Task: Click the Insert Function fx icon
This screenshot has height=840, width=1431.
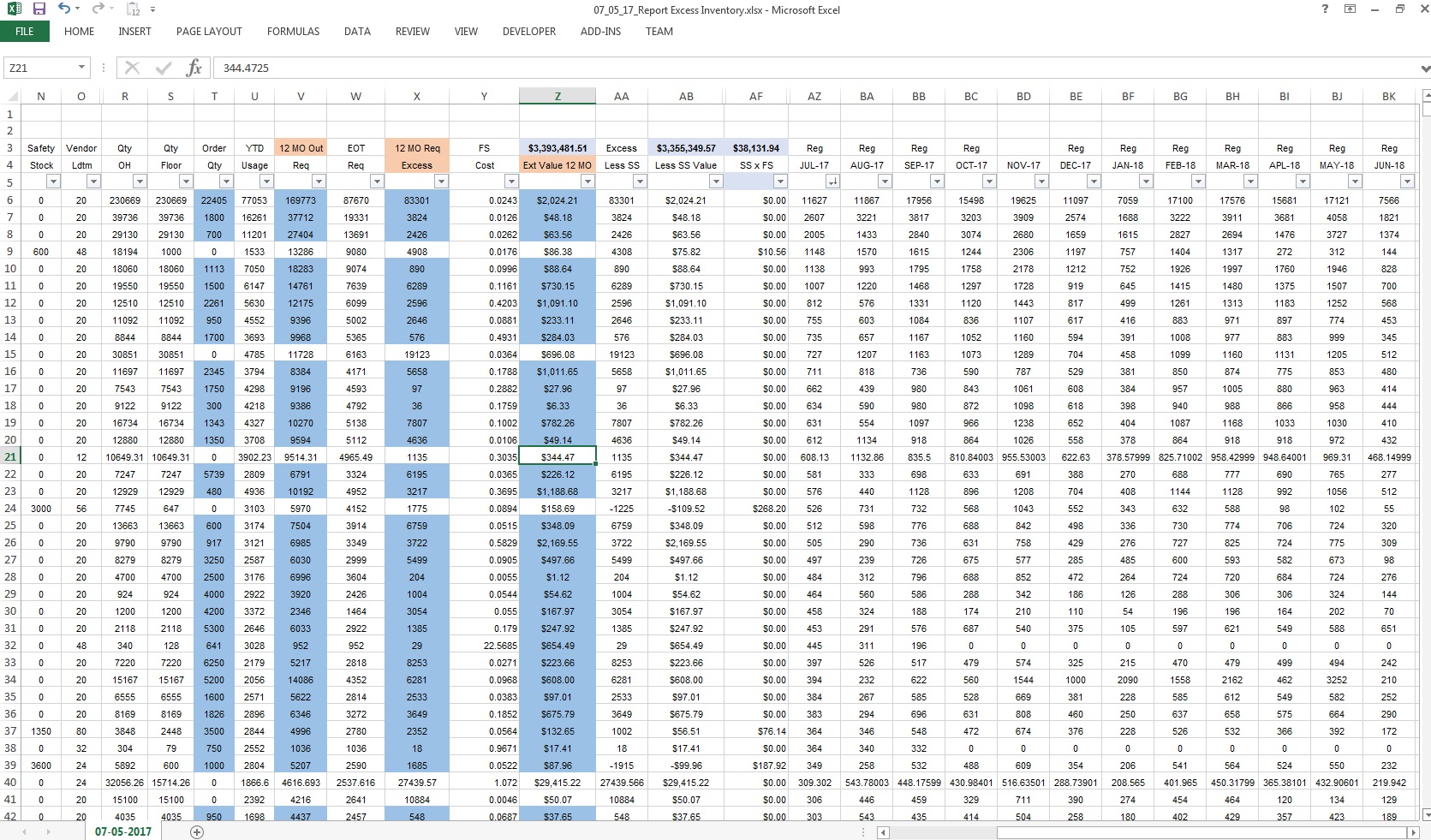Action: pos(194,68)
